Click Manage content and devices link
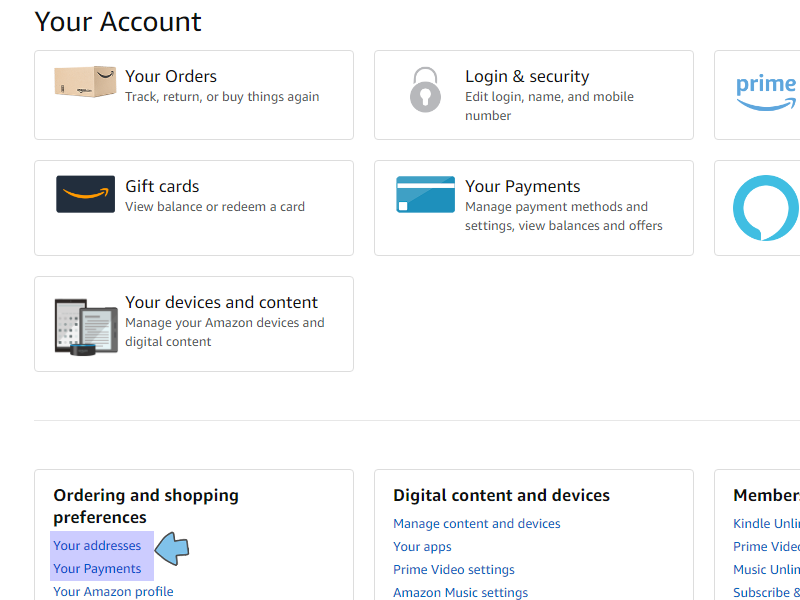 click(x=476, y=524)
